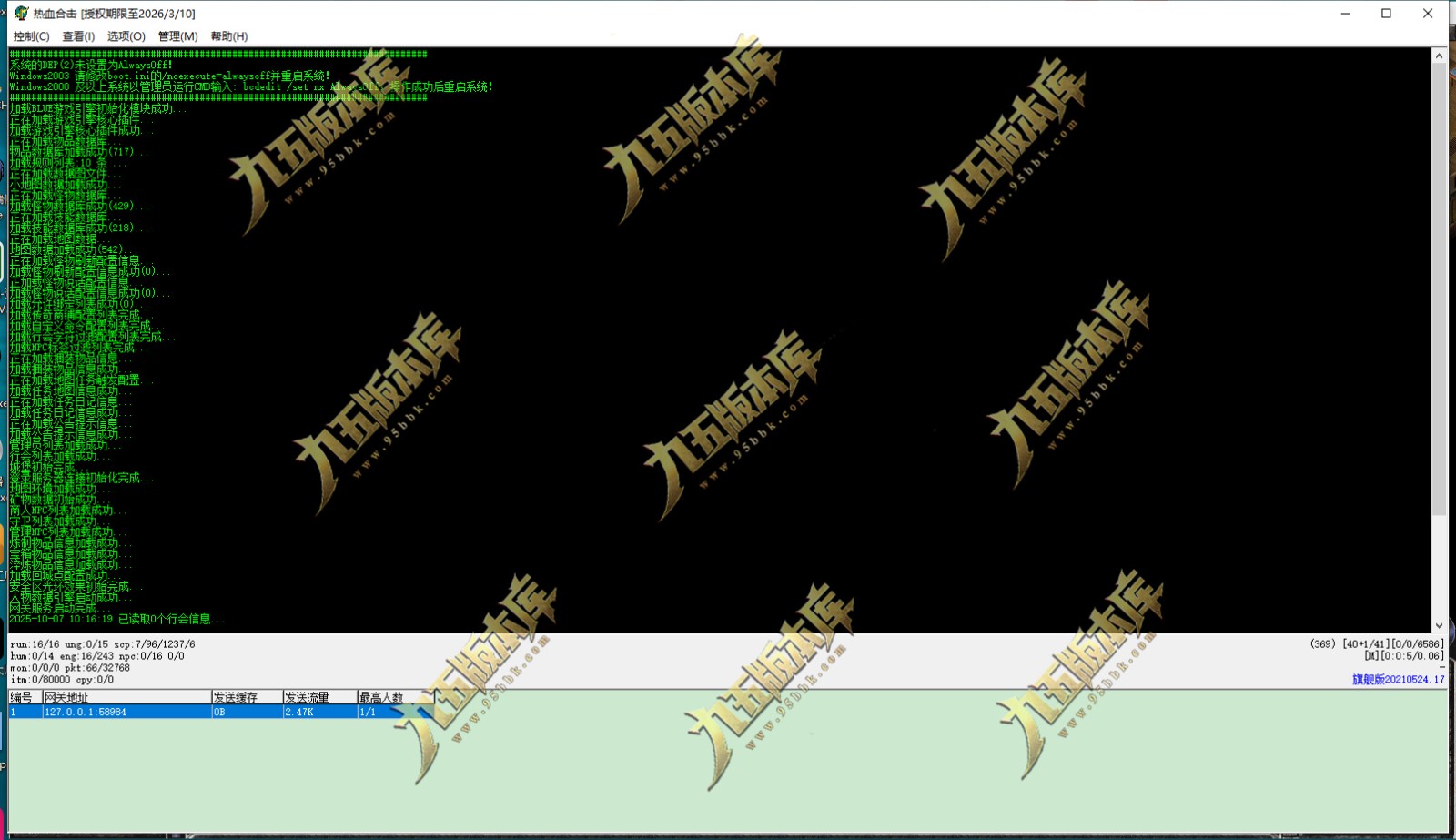This screenshot has height=840, width=1456.
Task: Click the log line 管理员列表加载成功
Action: pos(65,446)
